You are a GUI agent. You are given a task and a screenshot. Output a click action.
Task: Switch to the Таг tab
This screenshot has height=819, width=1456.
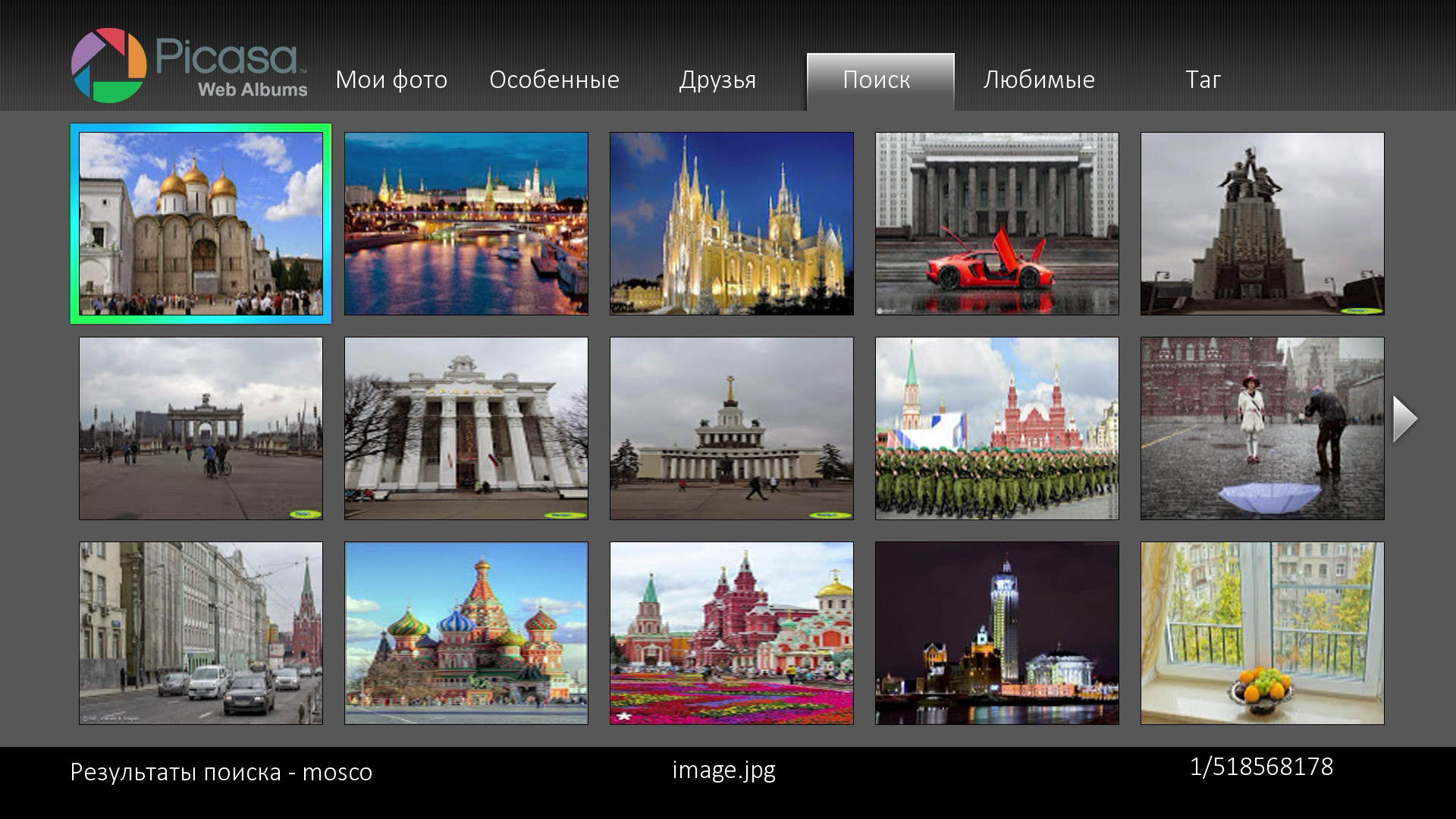[1203, 80]
